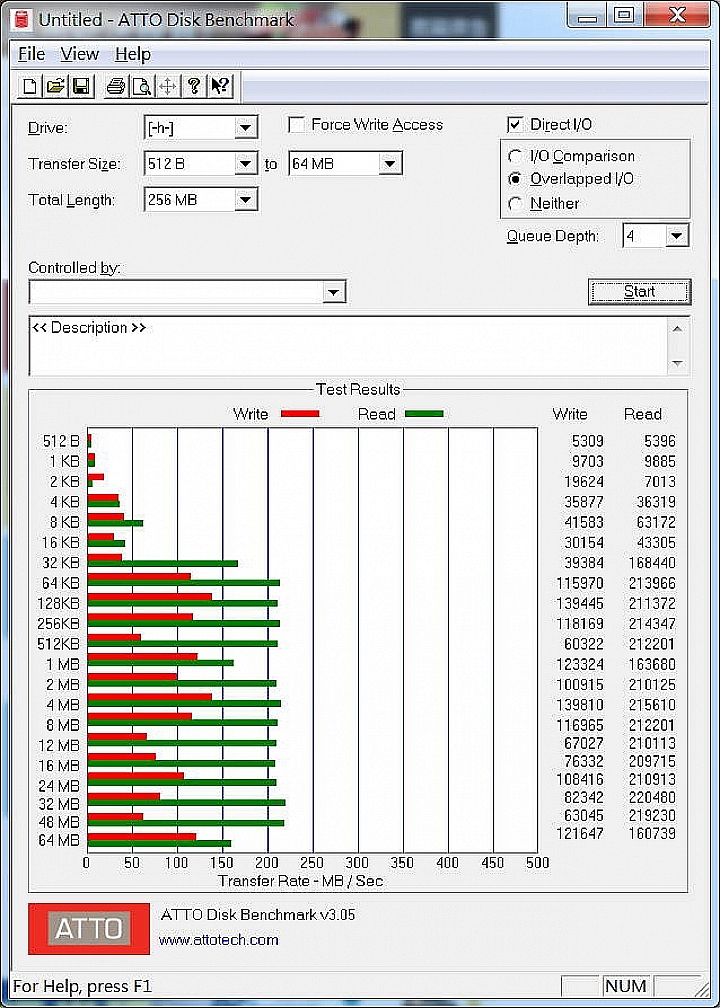
Task: Open the View menu
Action: point(80,55)
